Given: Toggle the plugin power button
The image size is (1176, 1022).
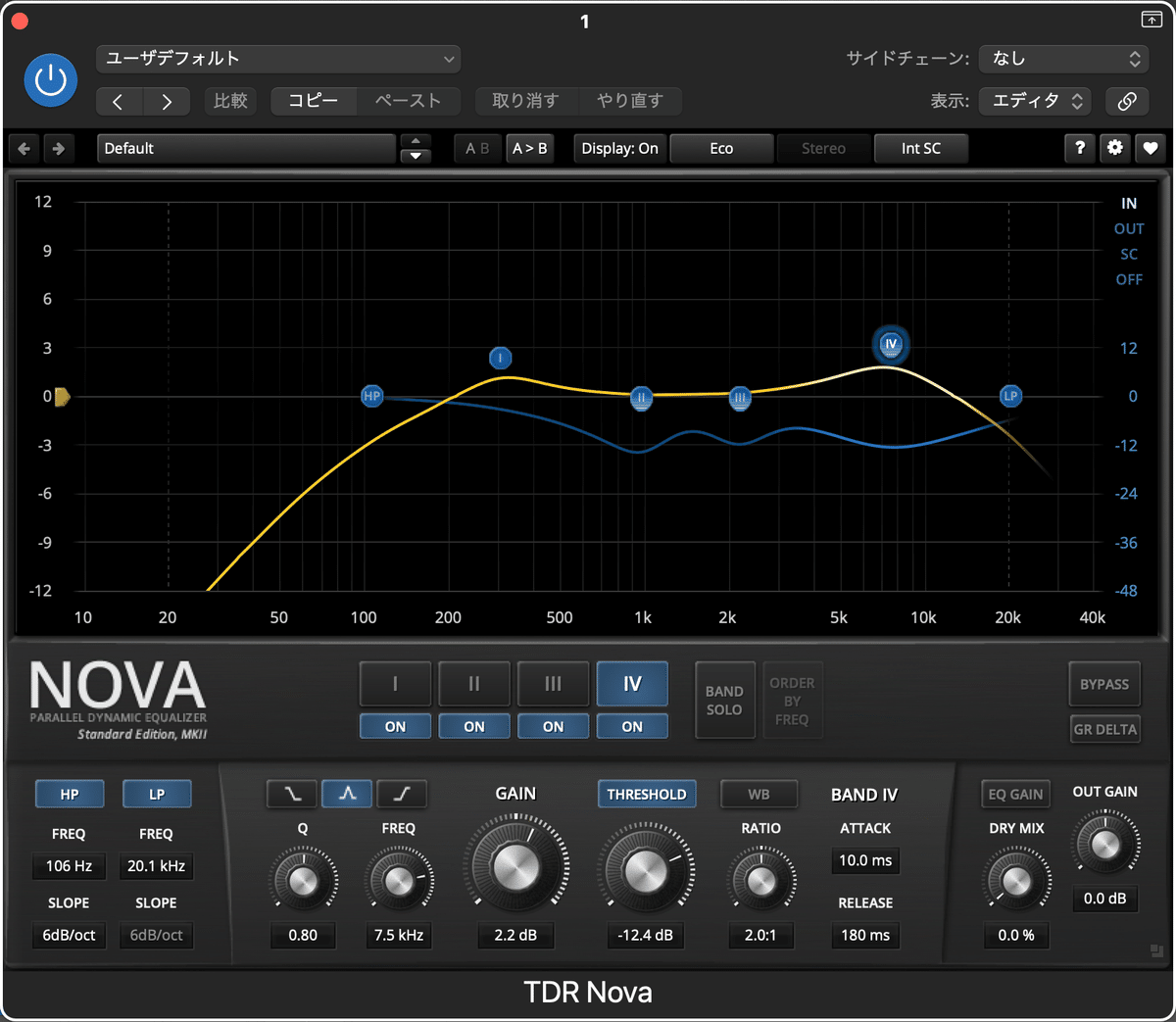Looking at the screenshot, I should (51, 80).
